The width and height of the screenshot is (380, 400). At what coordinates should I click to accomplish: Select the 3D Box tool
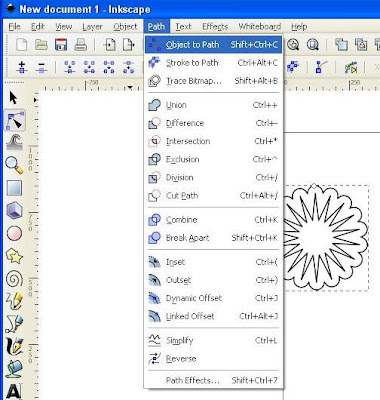click(x=14, y=210)
